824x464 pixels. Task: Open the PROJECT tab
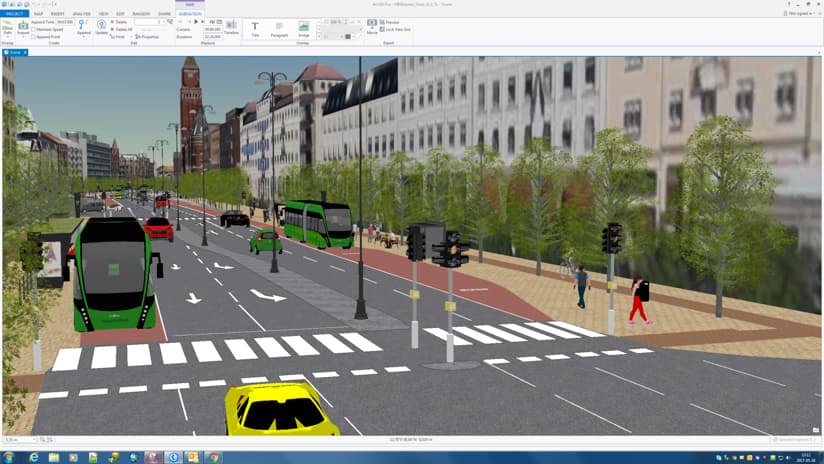(15, 14)
